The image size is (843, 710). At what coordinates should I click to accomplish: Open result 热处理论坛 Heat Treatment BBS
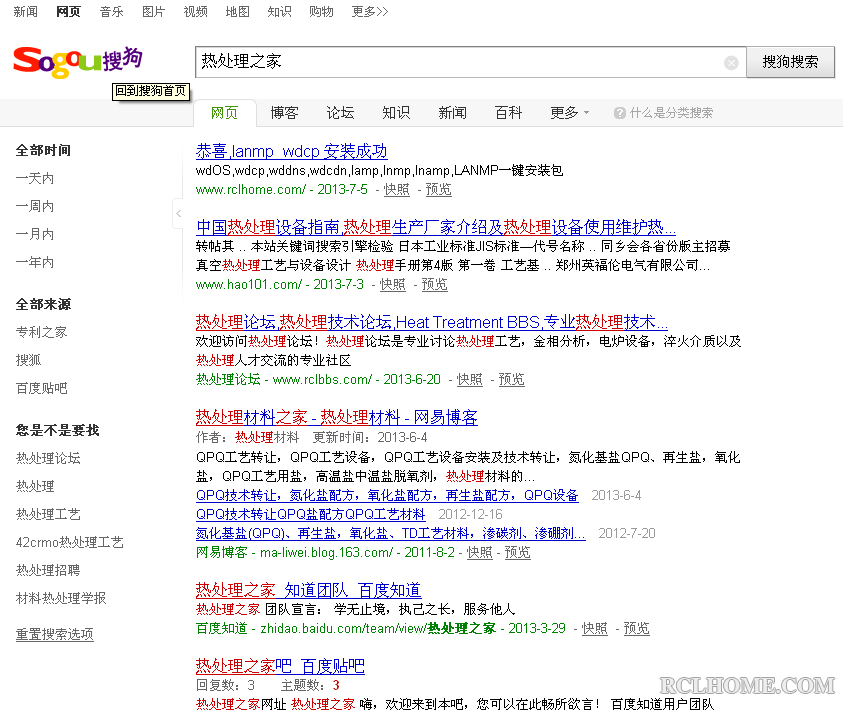432,322
